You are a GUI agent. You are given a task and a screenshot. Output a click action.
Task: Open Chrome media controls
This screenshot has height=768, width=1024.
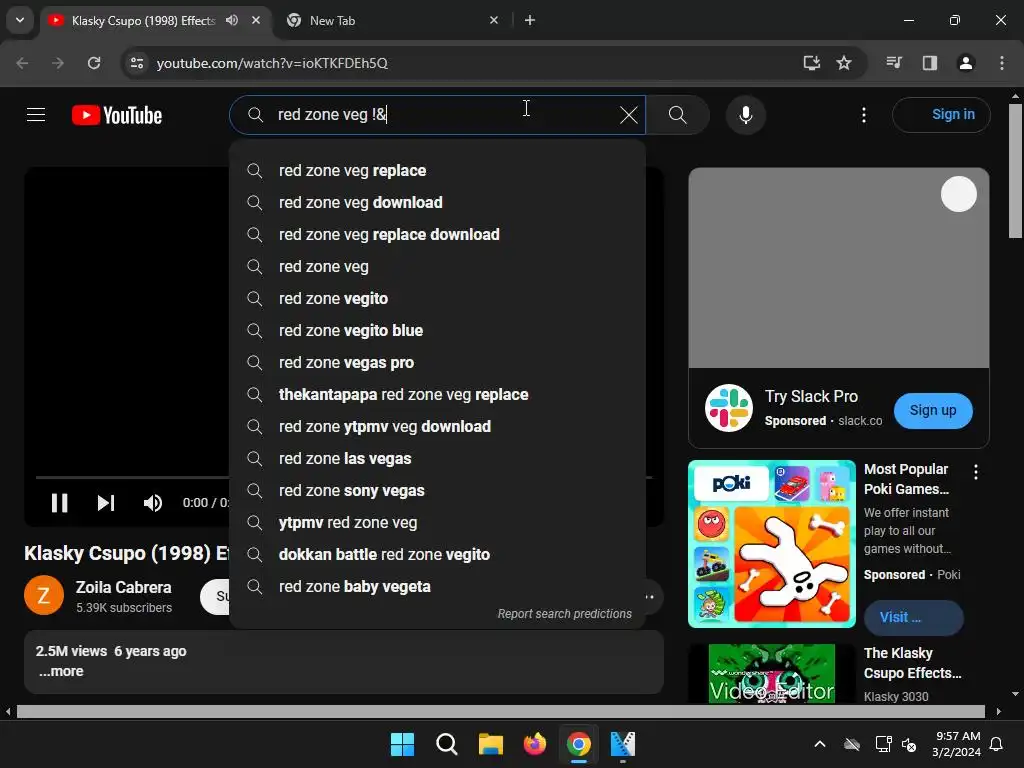(x=894, y=63)
